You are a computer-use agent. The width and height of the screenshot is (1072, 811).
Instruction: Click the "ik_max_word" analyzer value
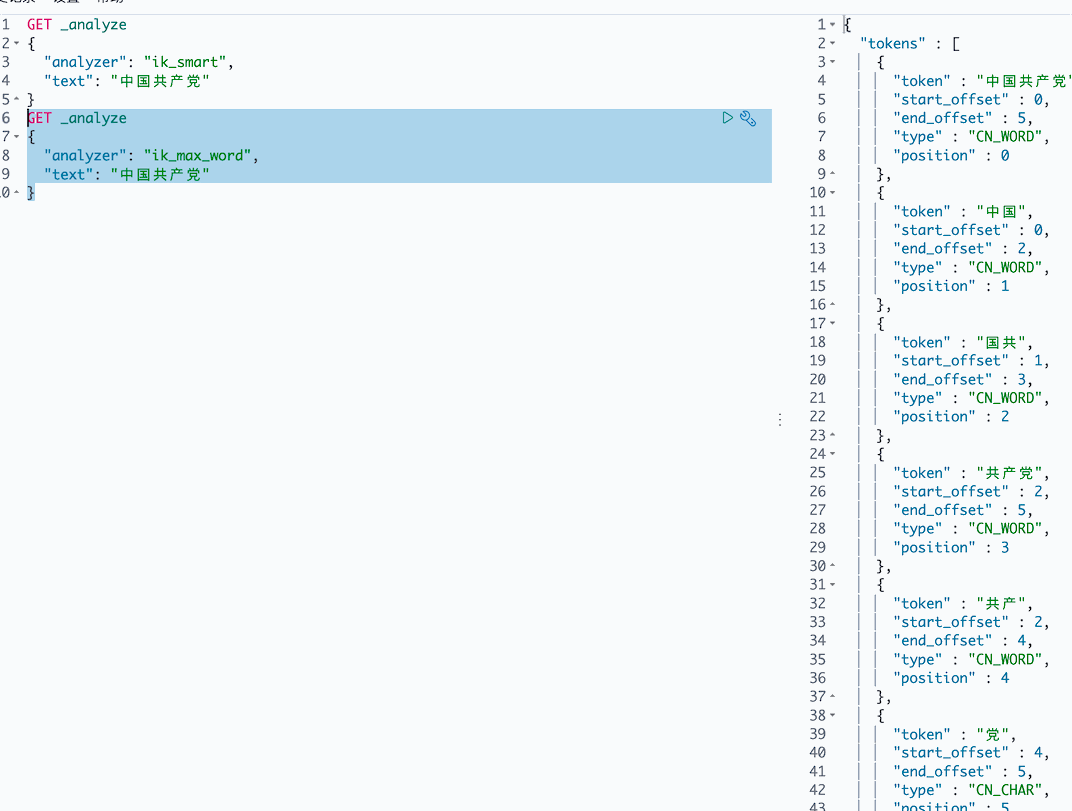[x=197, y=156]
